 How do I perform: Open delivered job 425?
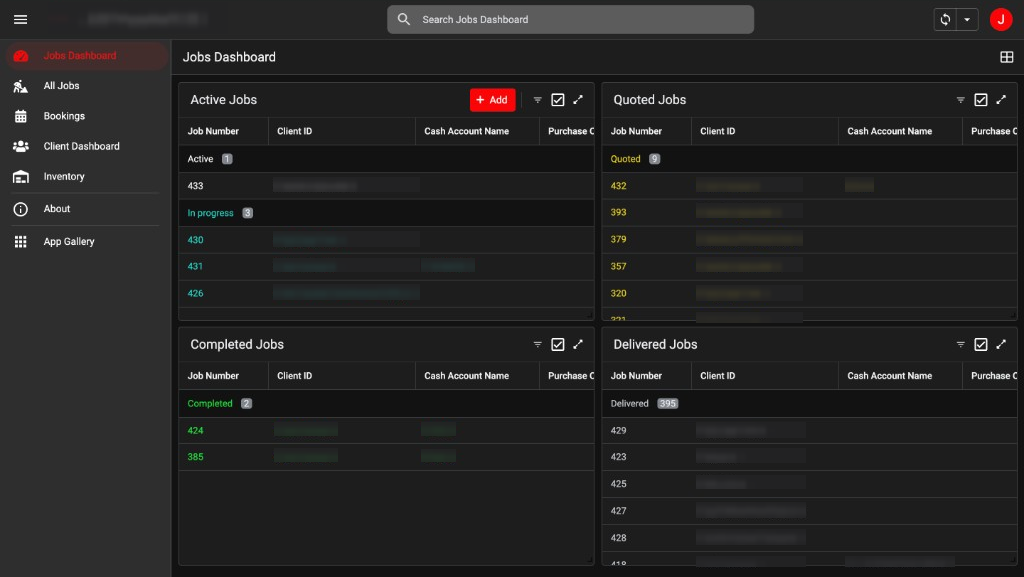coord(809,484)
